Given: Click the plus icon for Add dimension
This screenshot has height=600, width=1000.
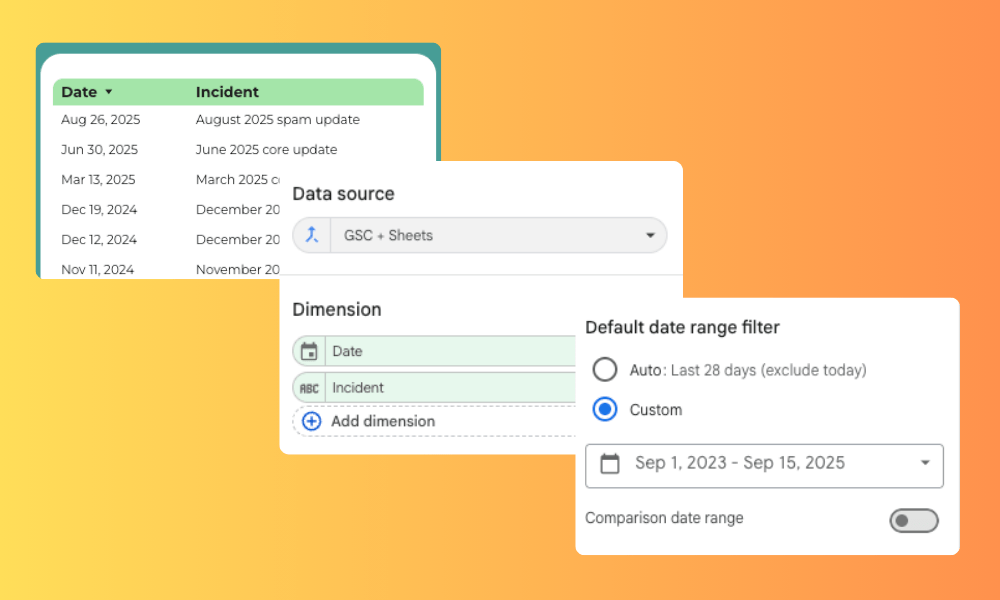Looking at the screenshot, I should click(311, 421).
